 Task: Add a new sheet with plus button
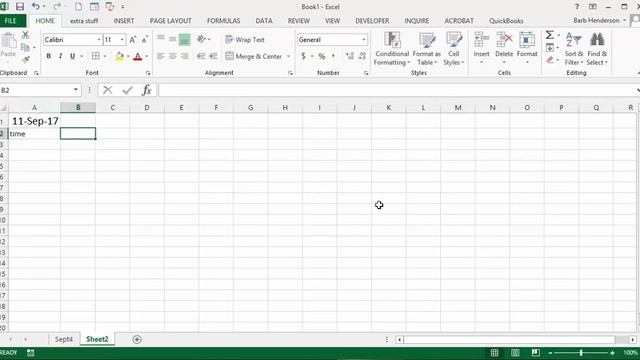pyautogui.click(x=137, y=339)
